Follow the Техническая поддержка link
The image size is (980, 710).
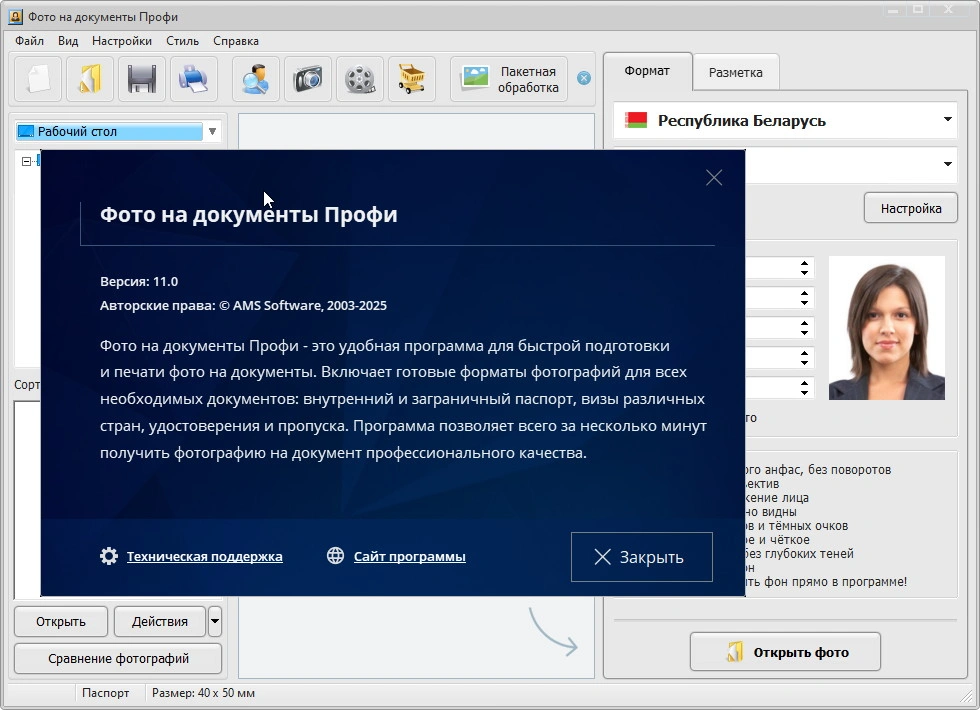coord(204,556)
